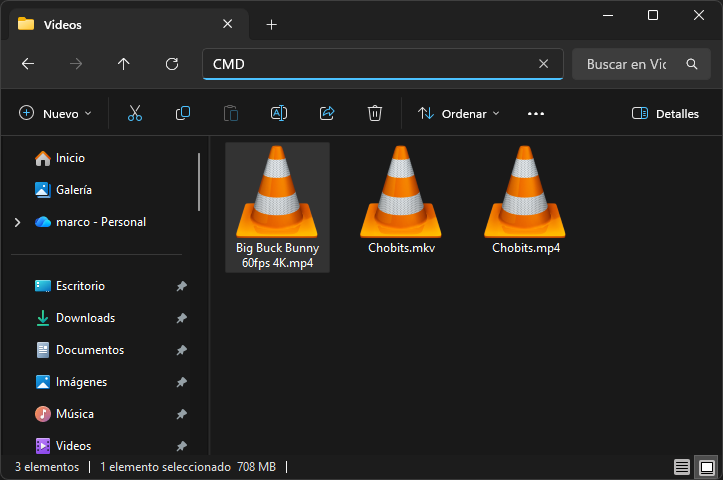
Task: Select the Chobits.mp4 file
Action: click(x=525, y=200)
